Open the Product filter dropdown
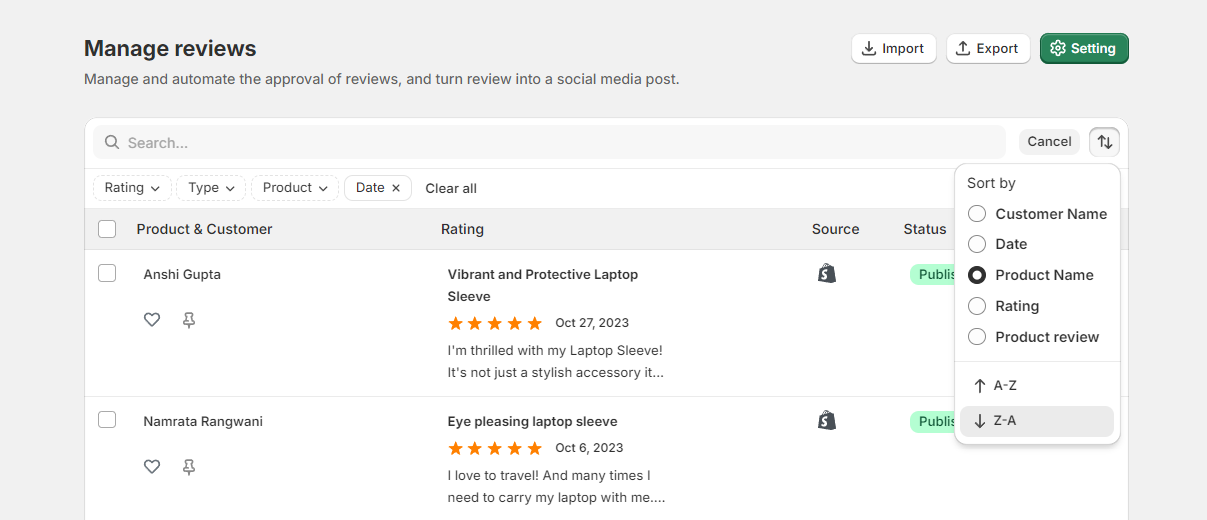Screen dimensions: 1207x520 pyautogui.click(x=295, y=188)
